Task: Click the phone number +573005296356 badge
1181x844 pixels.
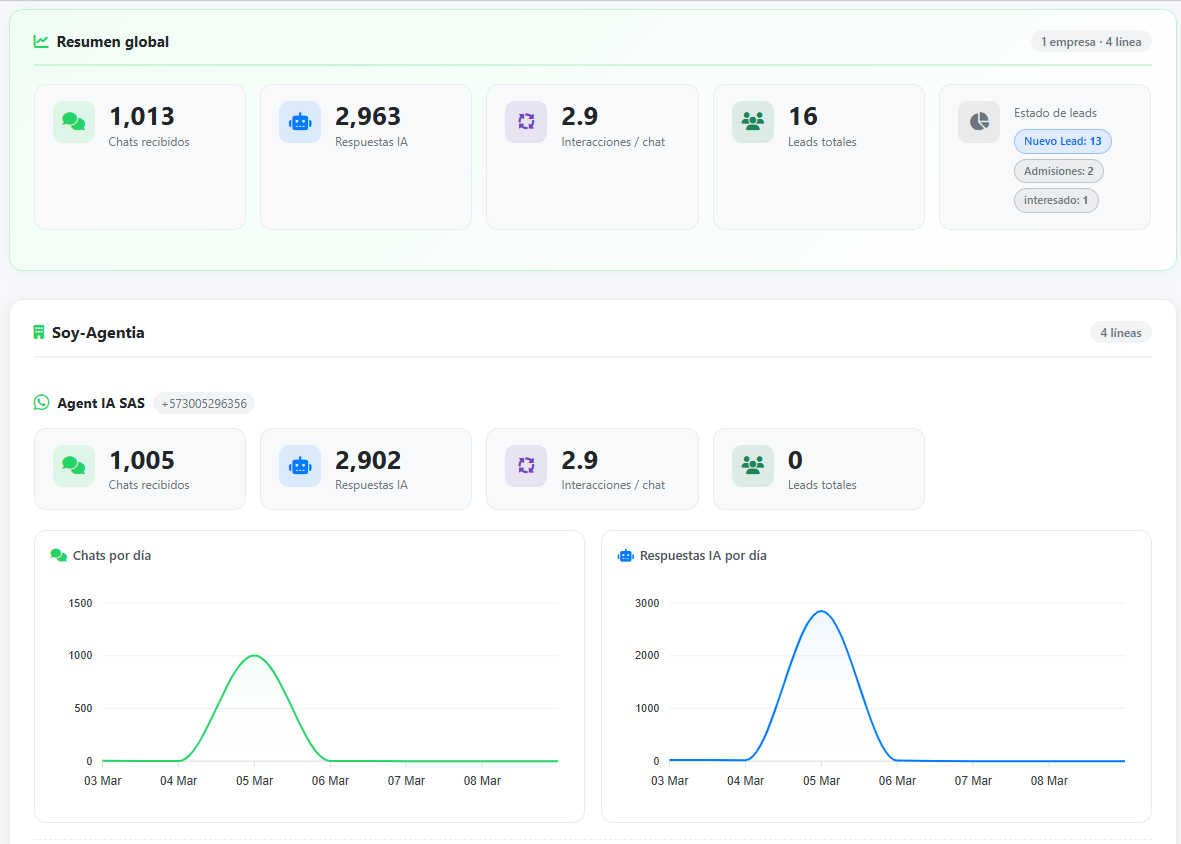Action: point(203,404)
